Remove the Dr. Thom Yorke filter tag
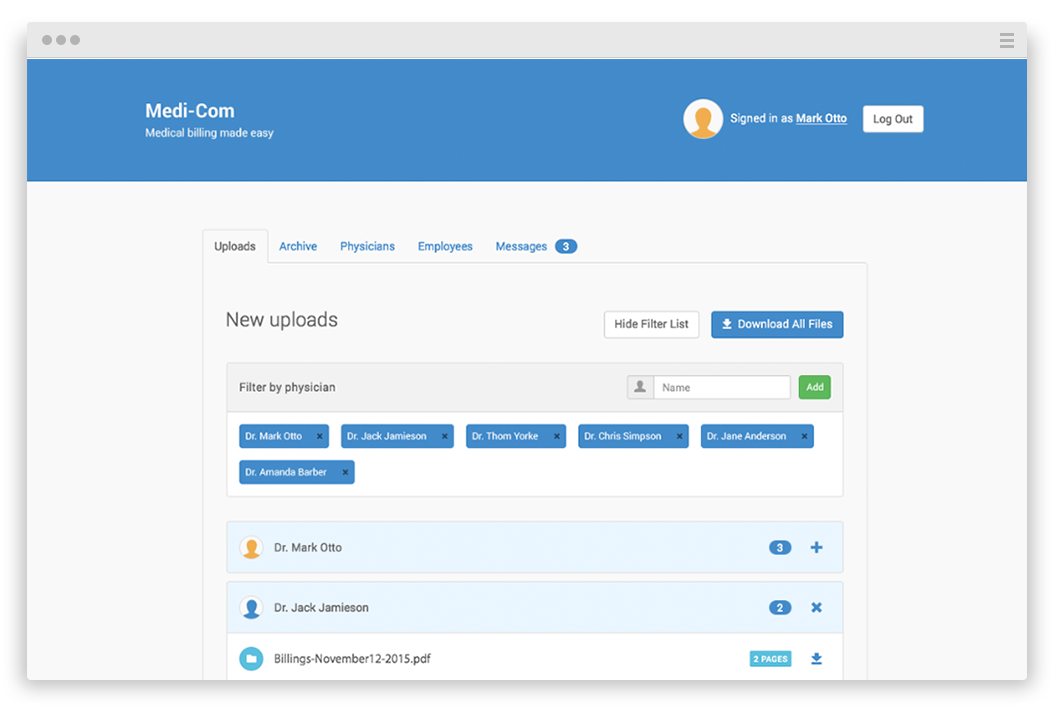1060x712 pixels. tap(557, 436)
